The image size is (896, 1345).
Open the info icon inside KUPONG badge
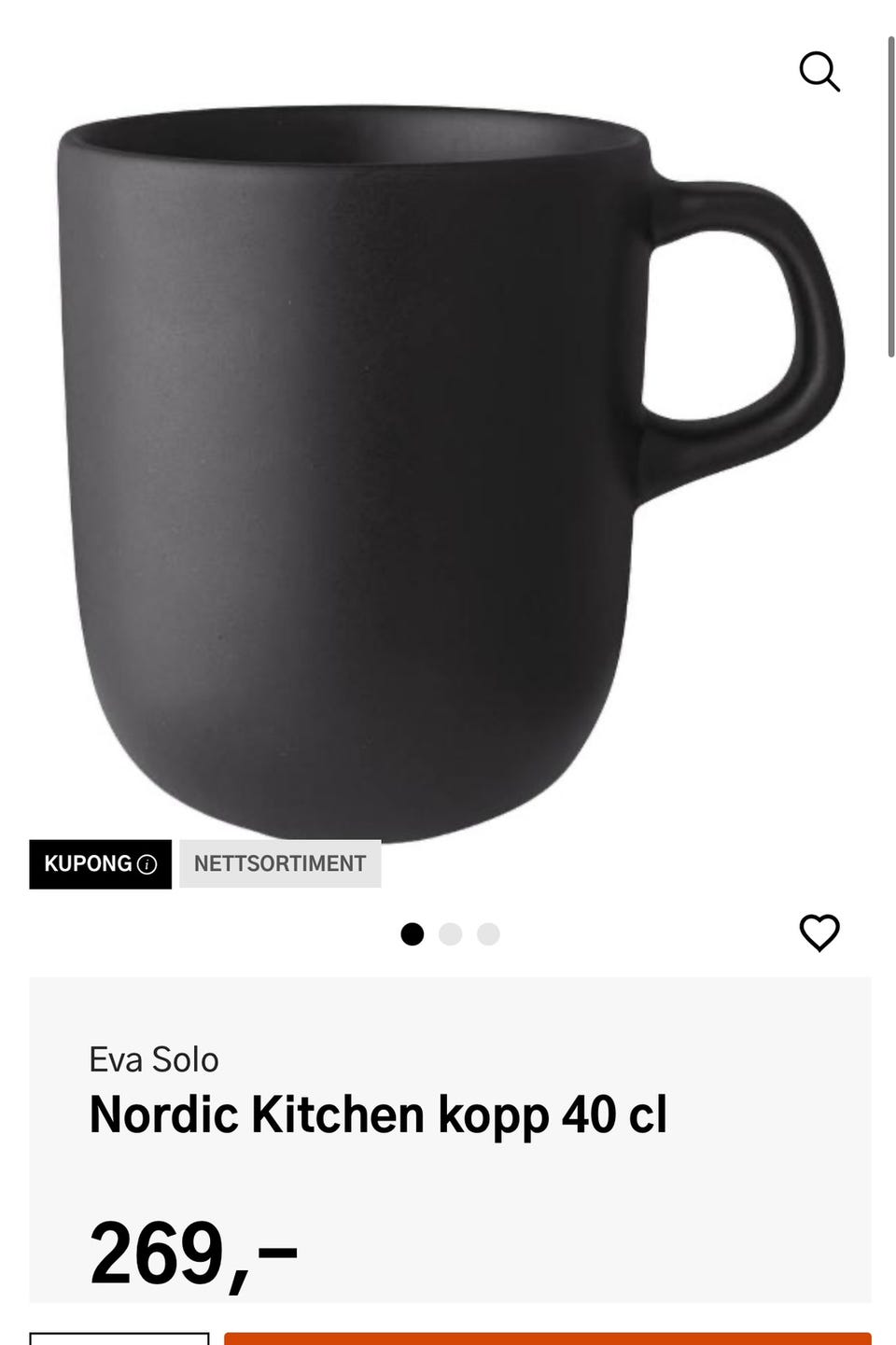pyautogui.click(x=147, y=864)
